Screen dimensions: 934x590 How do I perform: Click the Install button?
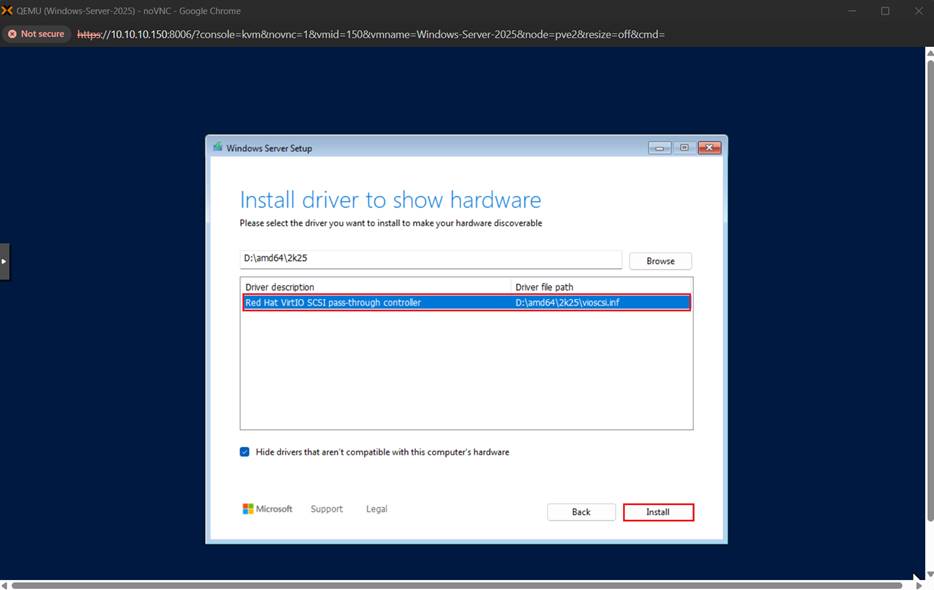click(657, 512)
